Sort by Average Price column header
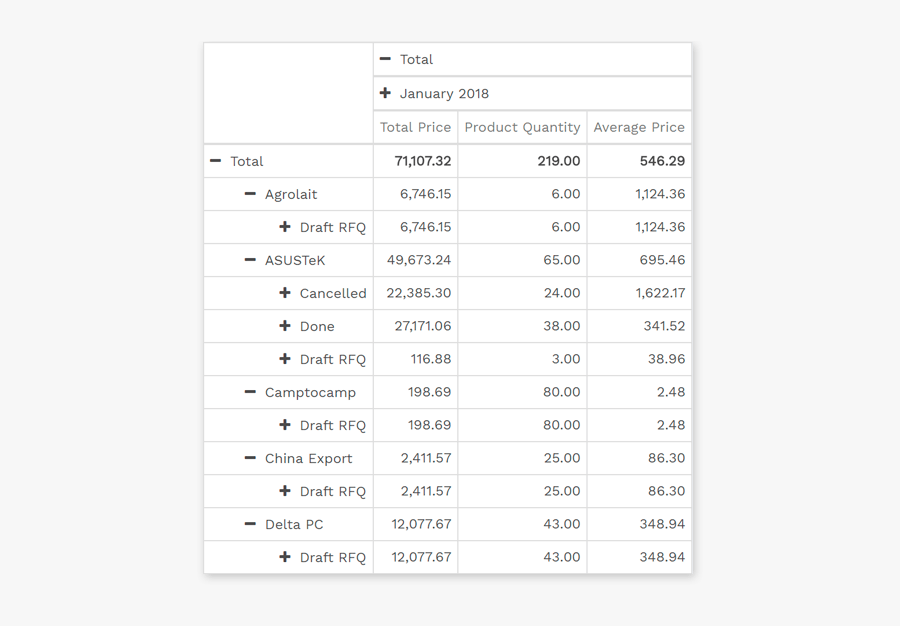This screenshot has height=626, width=900. pos(639,127)
